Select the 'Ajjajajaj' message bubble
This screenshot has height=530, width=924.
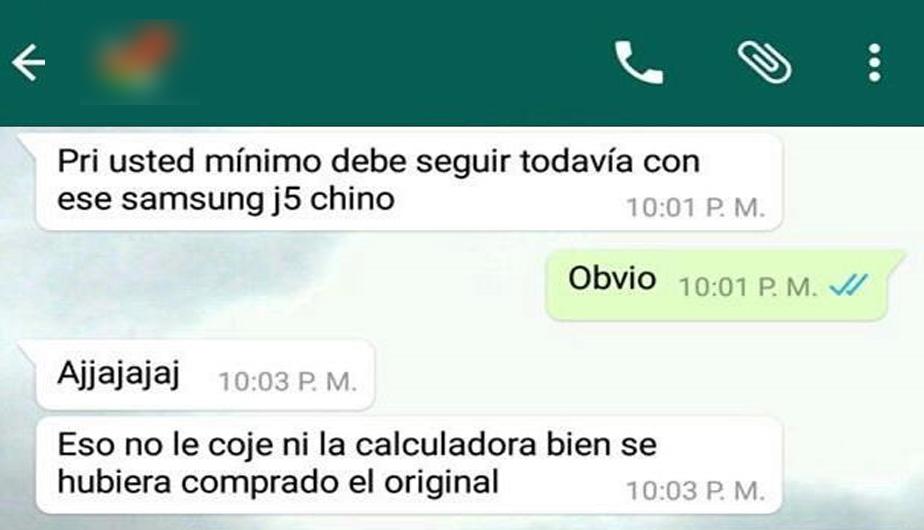pyautogui.click(x=205, y=374)
